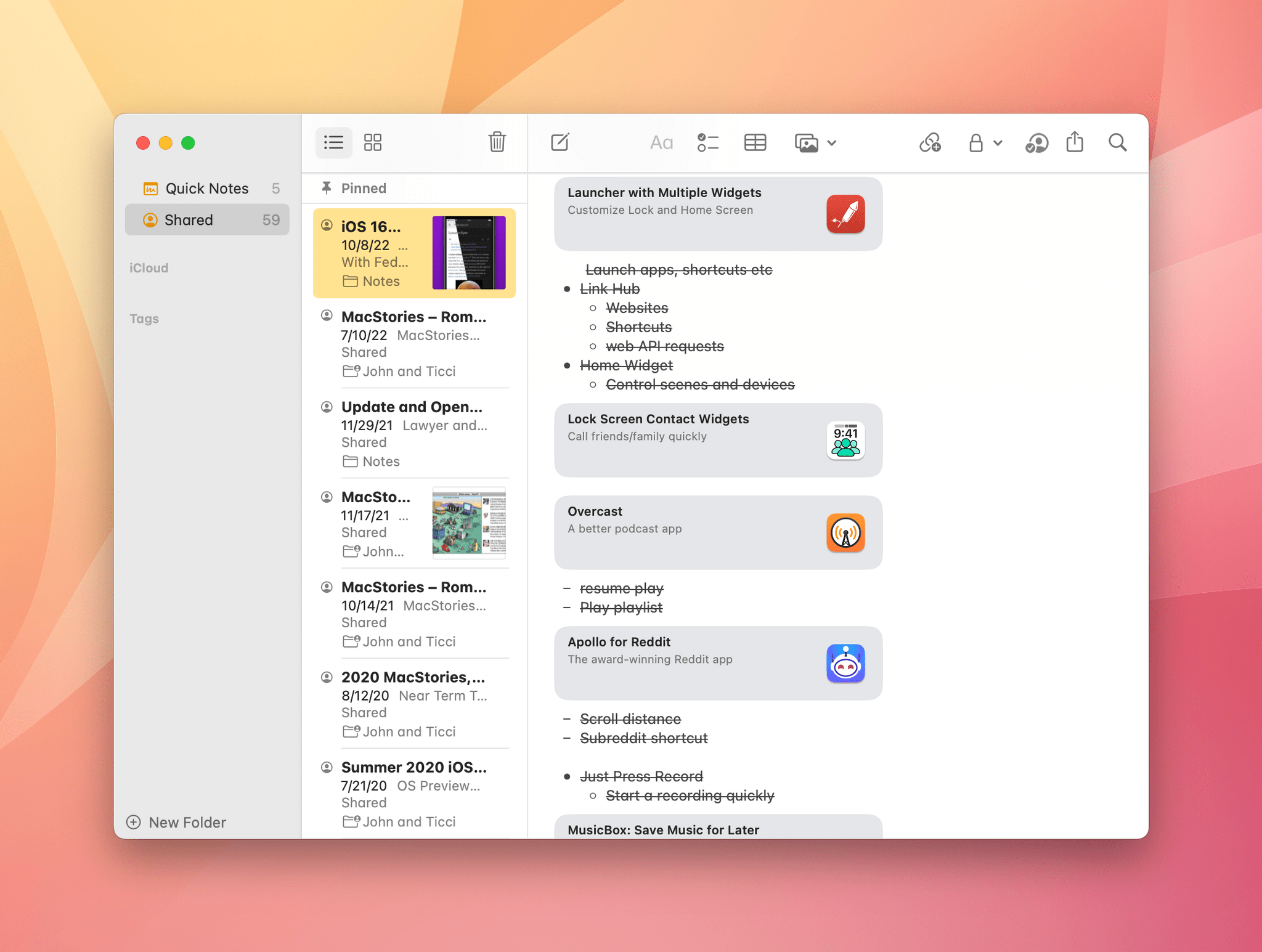Click the Lock Screen Contact Widgets icon
The height and width of the screenshot is (952, 1262).
click(x=845, y=440)
